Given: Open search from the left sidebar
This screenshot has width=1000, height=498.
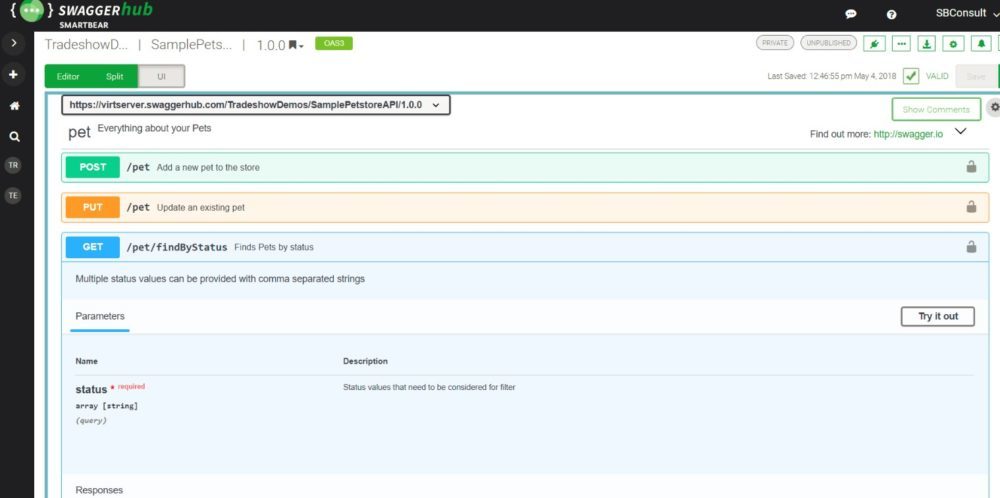Looking at the screenshot, I should click(14, 136).
